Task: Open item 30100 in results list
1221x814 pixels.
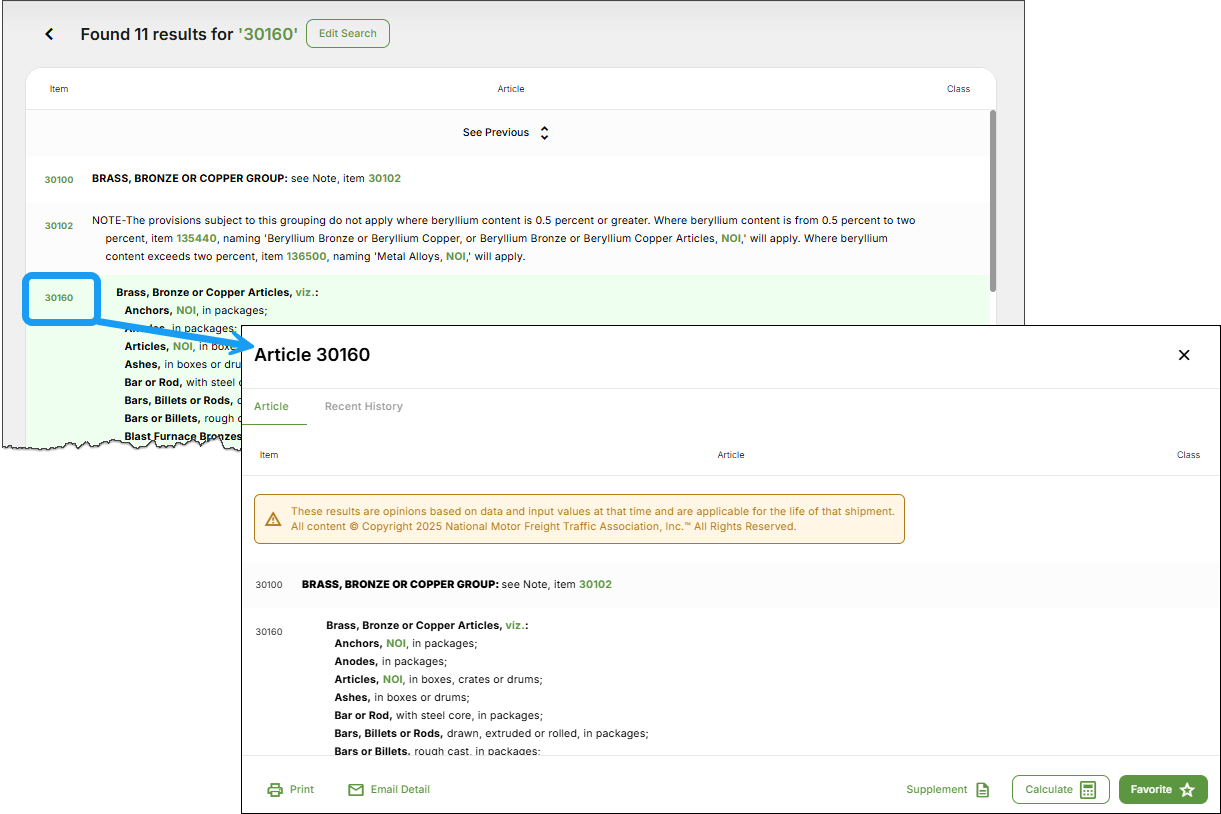Action: click(59, 180)
